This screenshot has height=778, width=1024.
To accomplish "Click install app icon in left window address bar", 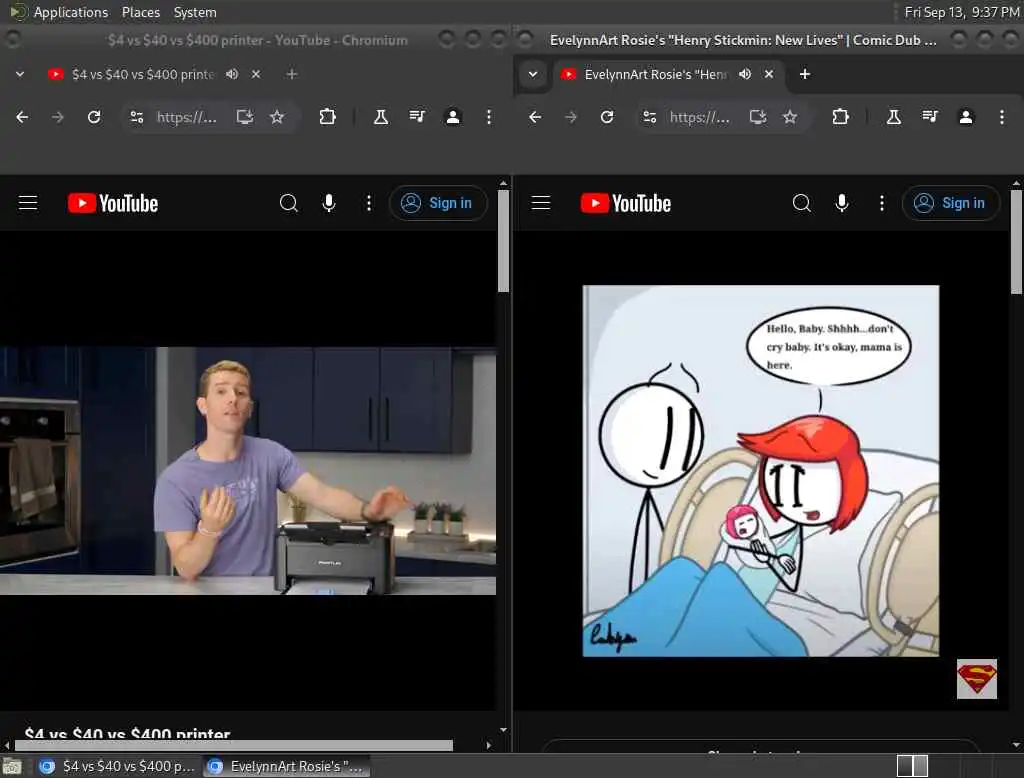I will point(245,117).
